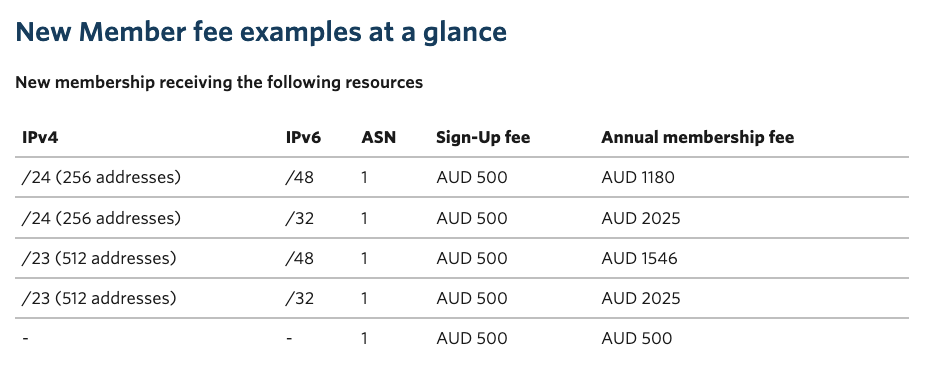The width and height of the screenshot is (925, 379).
Task: Click the IPv4 dash in the last row
Action: click(25, 338)
